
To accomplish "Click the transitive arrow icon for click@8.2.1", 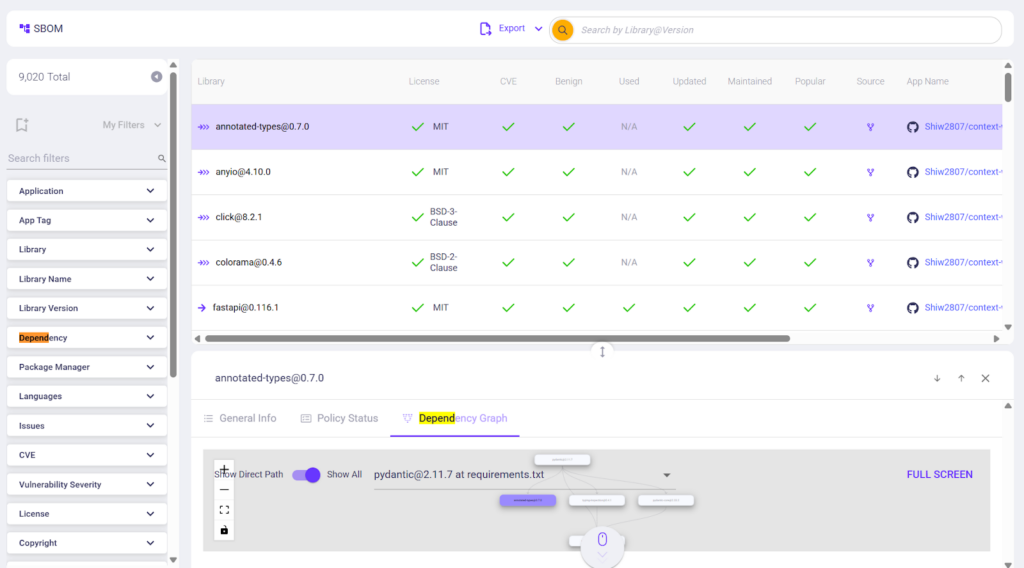I will pyautogui.click(x=204, y=217).
